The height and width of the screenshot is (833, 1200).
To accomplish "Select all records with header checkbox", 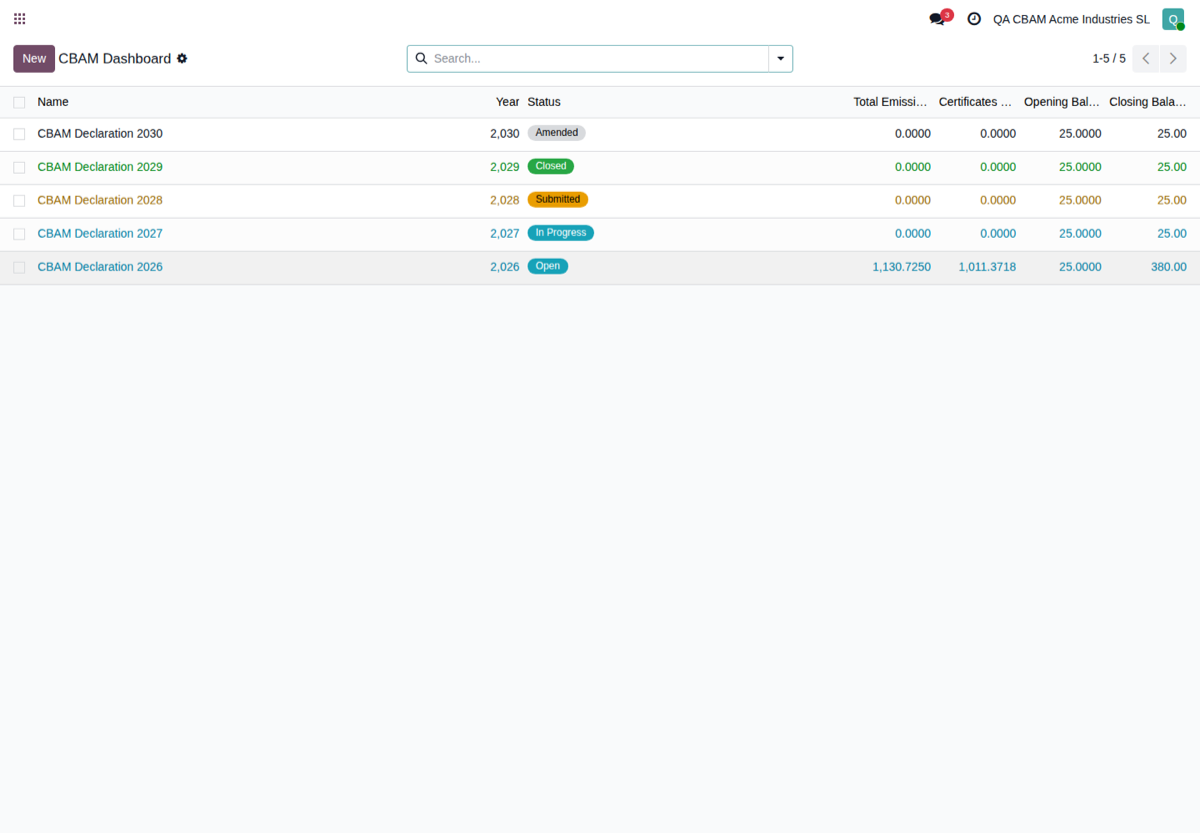I will tap(19, 102).
